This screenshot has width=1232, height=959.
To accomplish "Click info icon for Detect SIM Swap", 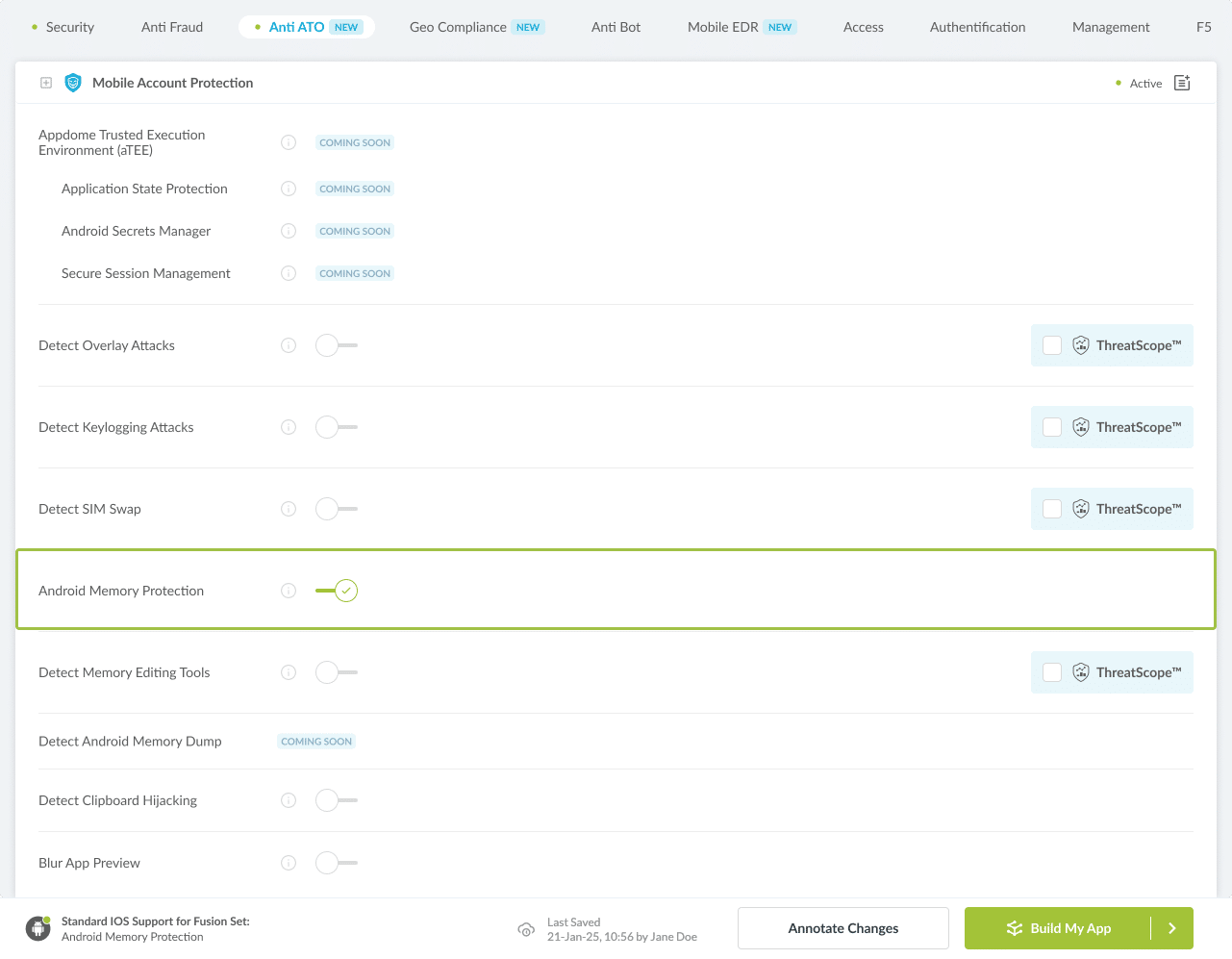I will coord(289,509).
